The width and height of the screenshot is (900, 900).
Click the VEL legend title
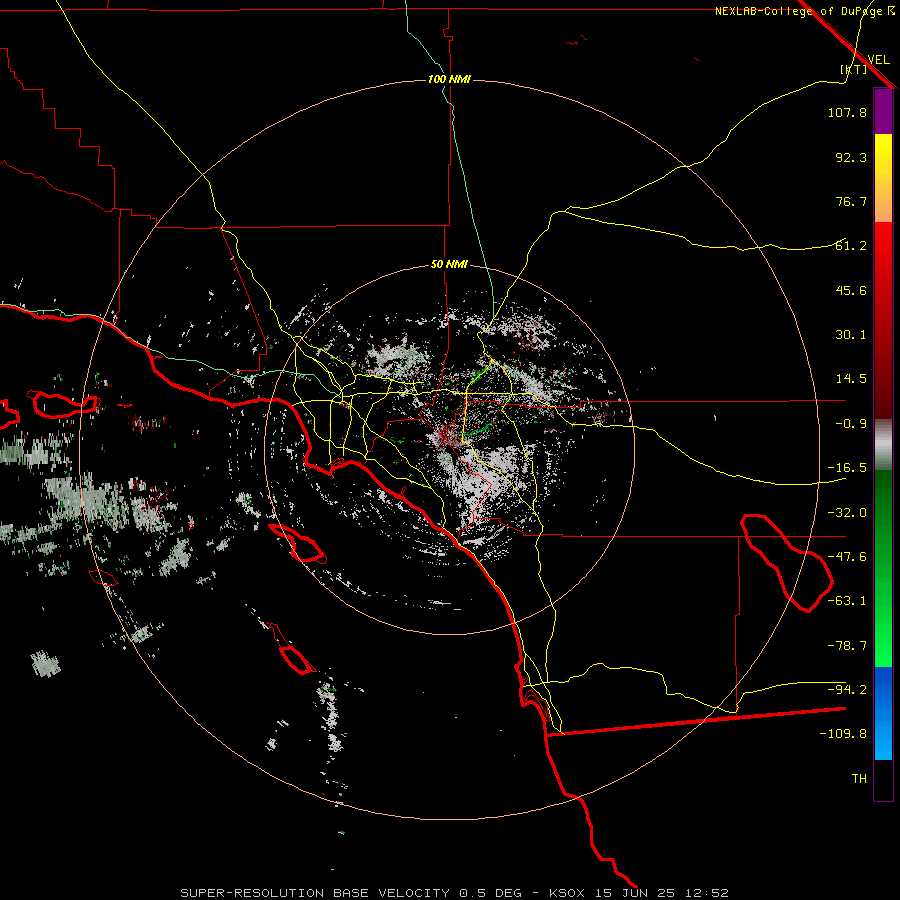pyautogui.click(x=878, y=59)
